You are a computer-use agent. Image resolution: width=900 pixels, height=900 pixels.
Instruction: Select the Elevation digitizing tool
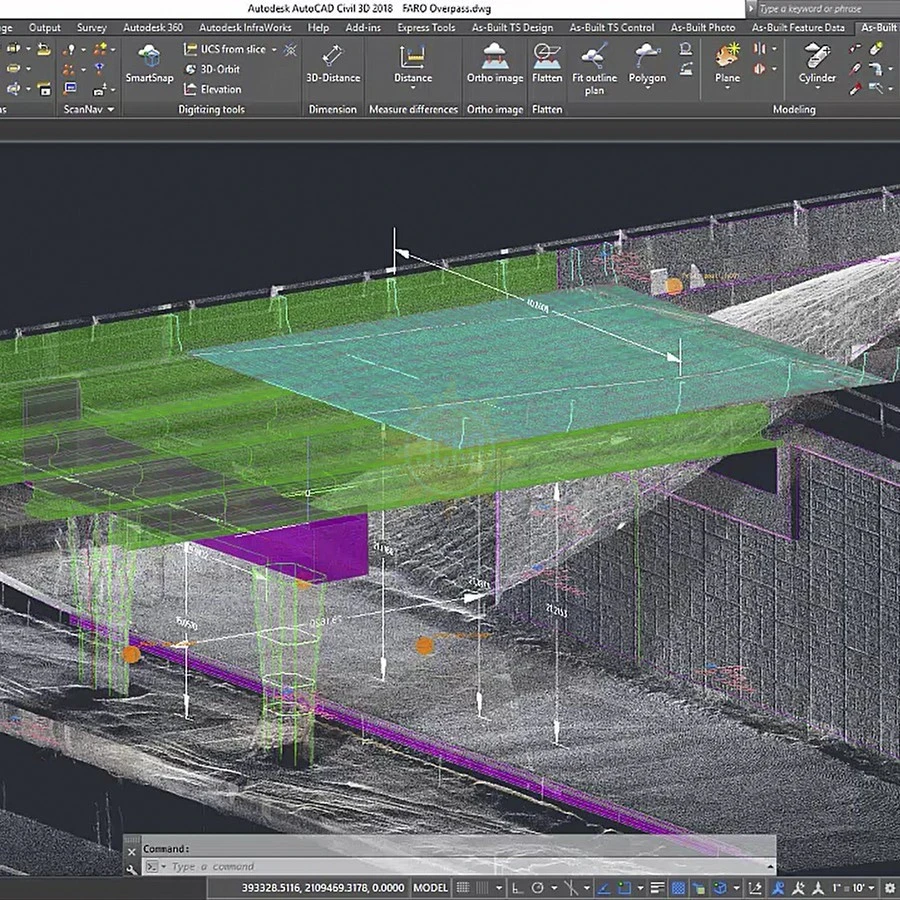click(212, 89)
